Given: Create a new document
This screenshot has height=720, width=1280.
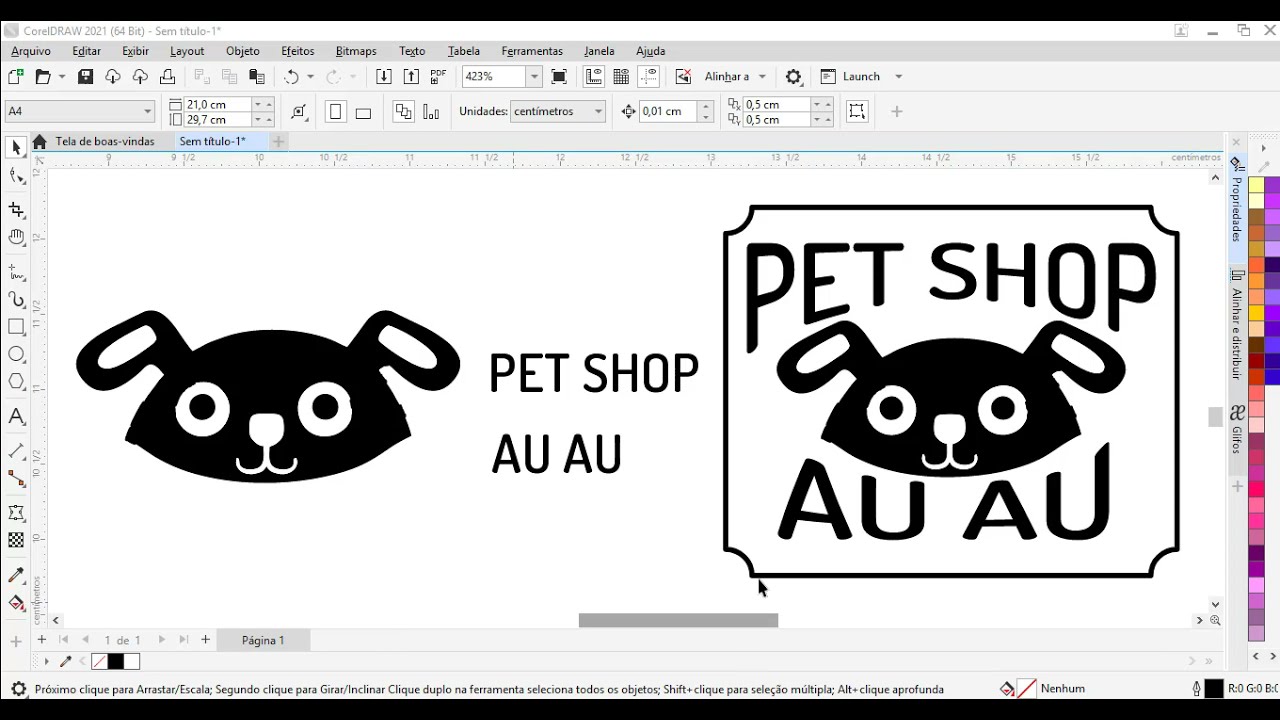Looking at the screenshot, I should [16, 76].
